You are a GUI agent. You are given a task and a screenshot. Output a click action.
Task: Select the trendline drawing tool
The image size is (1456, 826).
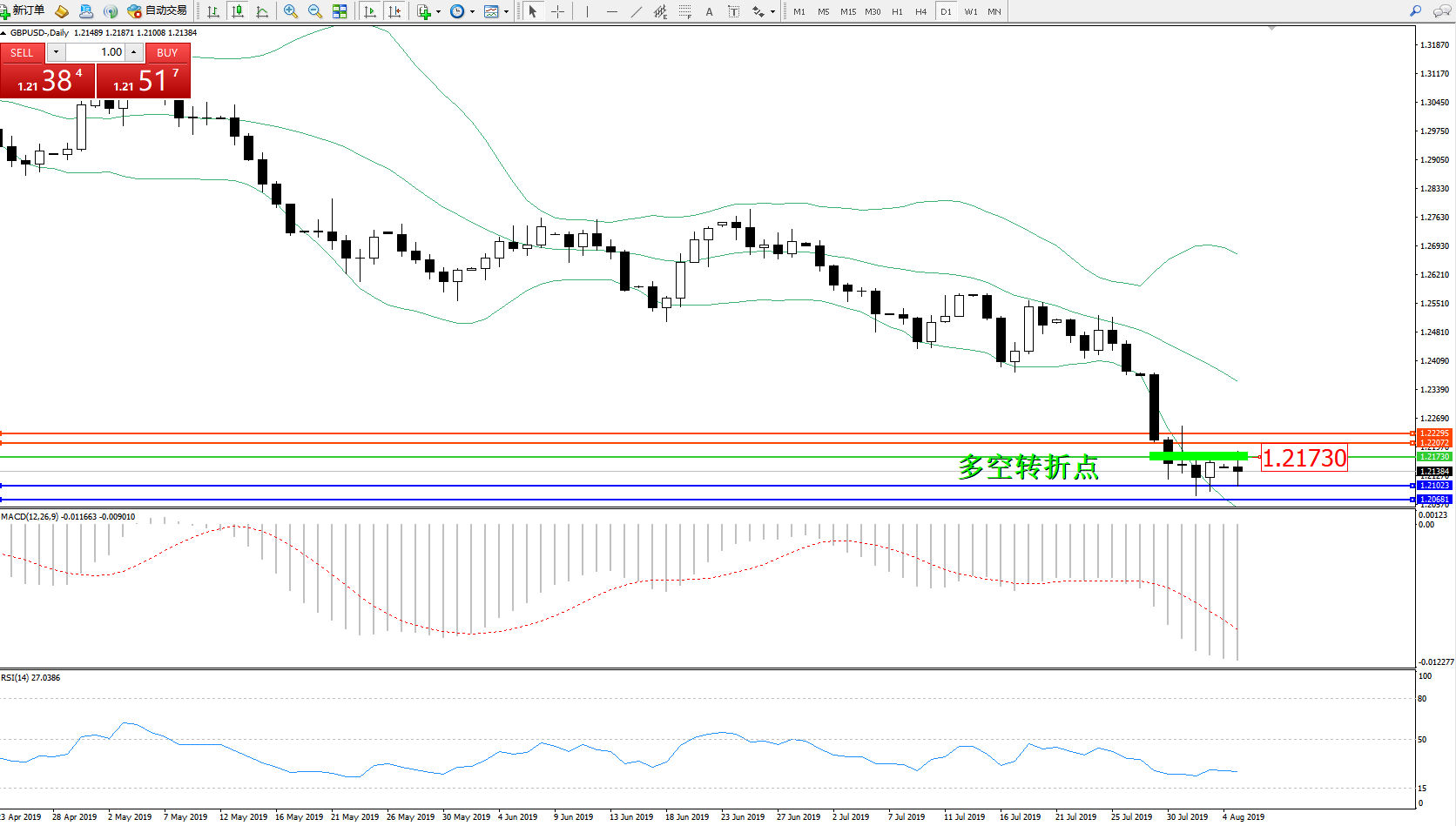(x=637, y=11)
